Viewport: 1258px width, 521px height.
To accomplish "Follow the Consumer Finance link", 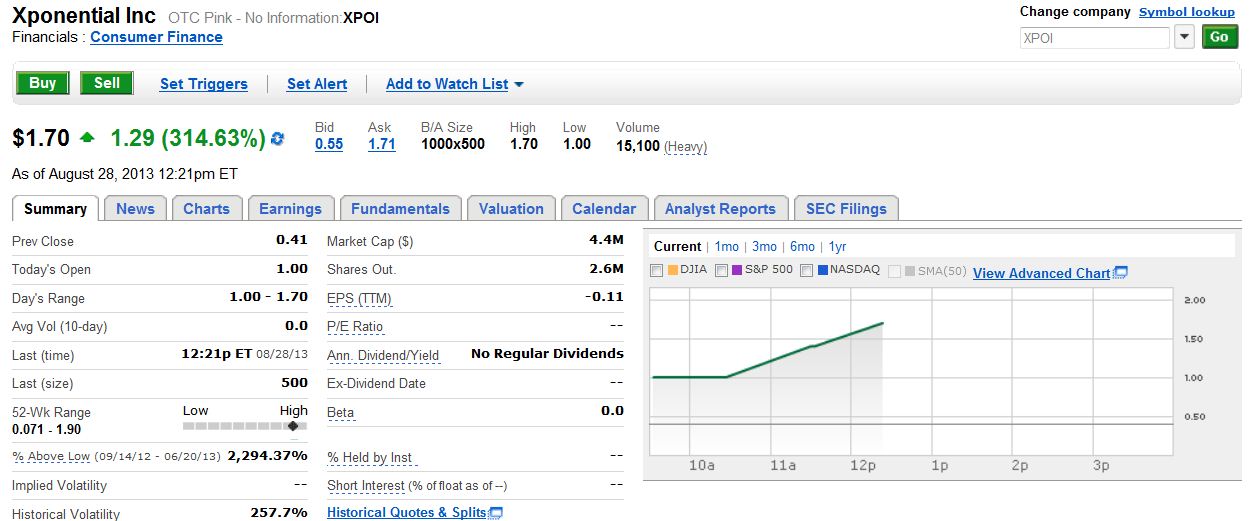I will pyautogui.click(x=156, y=37).
